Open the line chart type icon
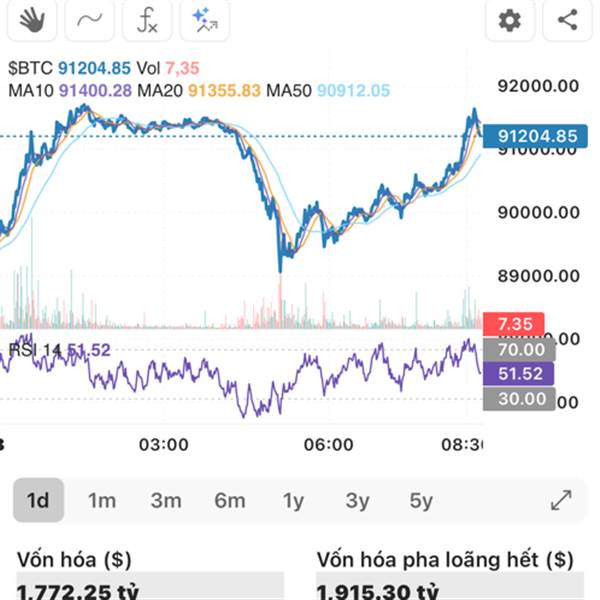 coord(89,19)
